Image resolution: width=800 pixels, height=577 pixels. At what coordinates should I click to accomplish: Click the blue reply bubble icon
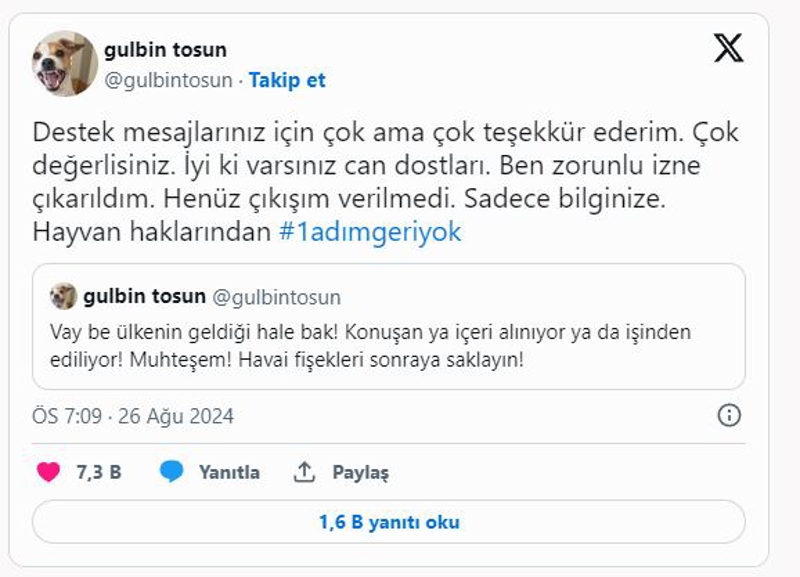[x=172, y=472]
